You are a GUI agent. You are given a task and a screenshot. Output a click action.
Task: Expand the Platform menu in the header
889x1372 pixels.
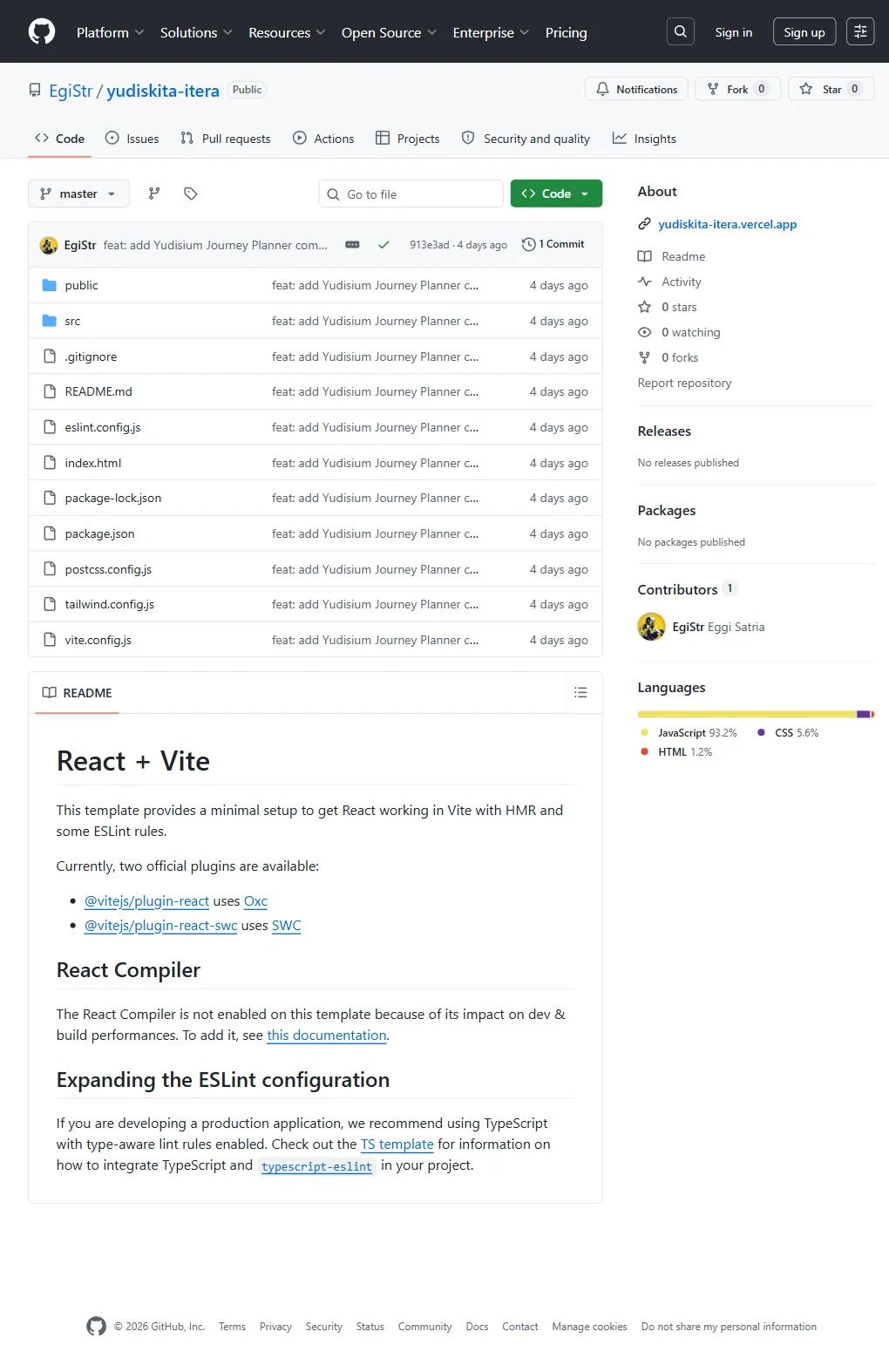click(x=110, y=32)
